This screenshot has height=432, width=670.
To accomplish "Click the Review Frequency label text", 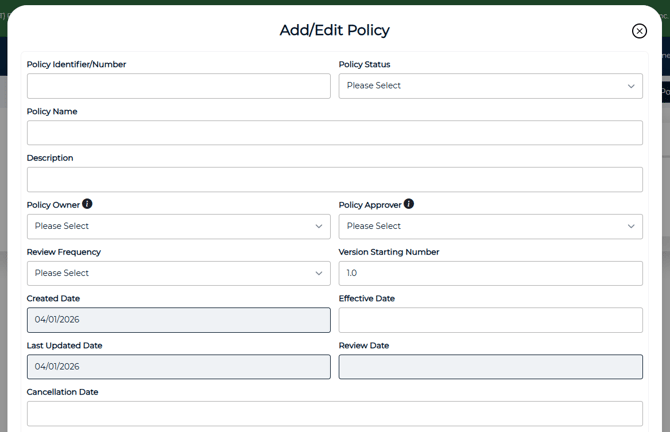I will point(63,252).
